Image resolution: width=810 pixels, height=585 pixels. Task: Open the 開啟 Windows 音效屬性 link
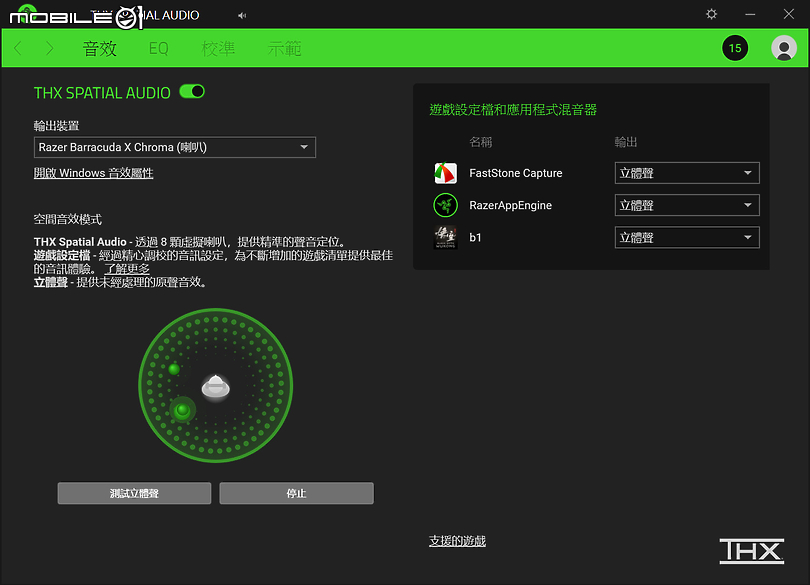tap(94, 173)
